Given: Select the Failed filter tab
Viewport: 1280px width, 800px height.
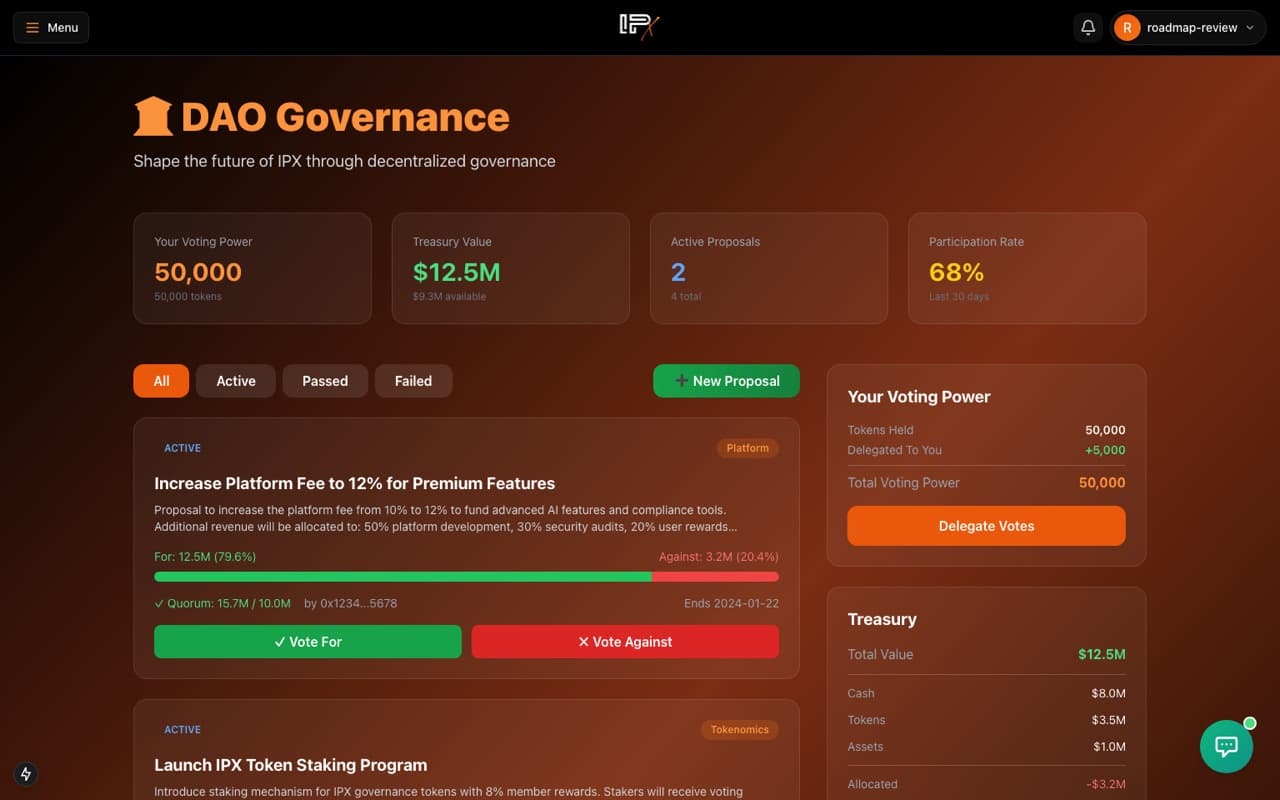Looking at the screenshot, I should coord(413,381).
